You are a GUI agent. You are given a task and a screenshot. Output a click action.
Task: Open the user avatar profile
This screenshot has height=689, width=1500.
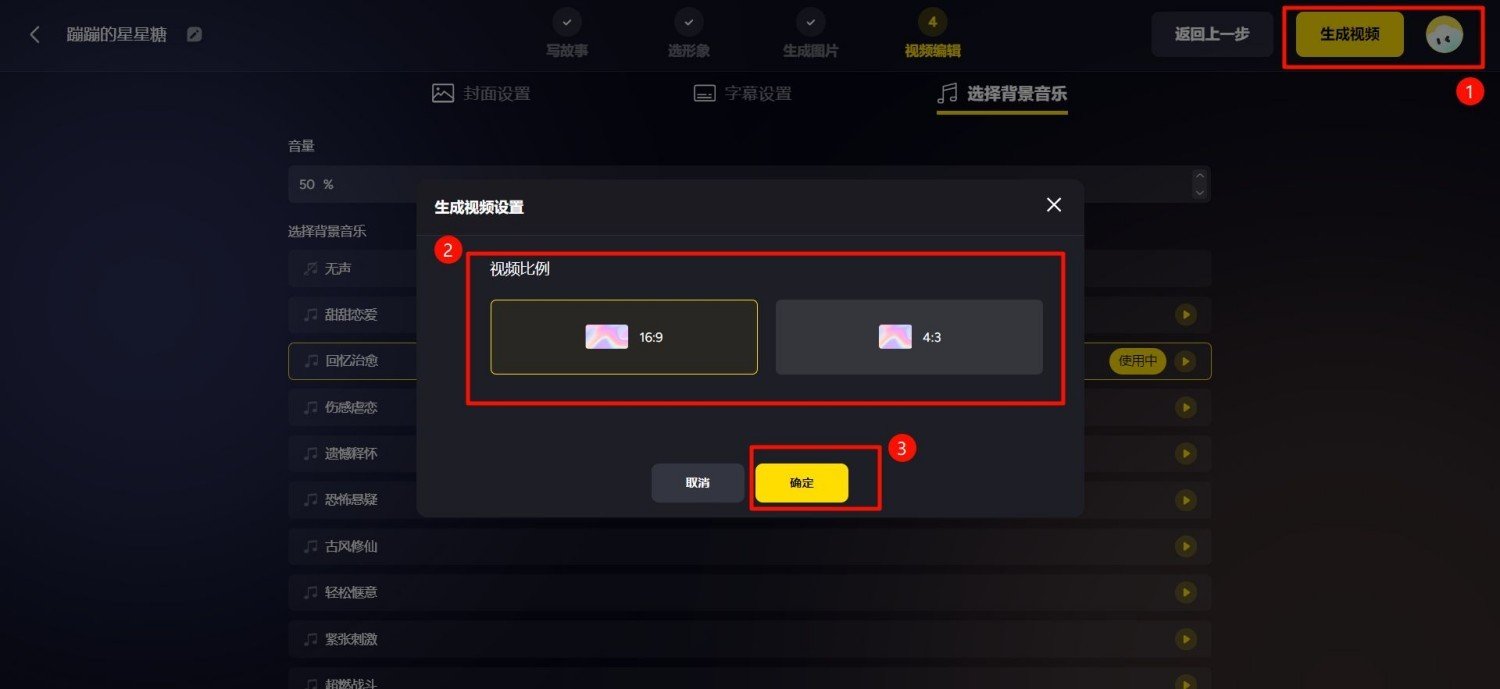[1444, 35]
